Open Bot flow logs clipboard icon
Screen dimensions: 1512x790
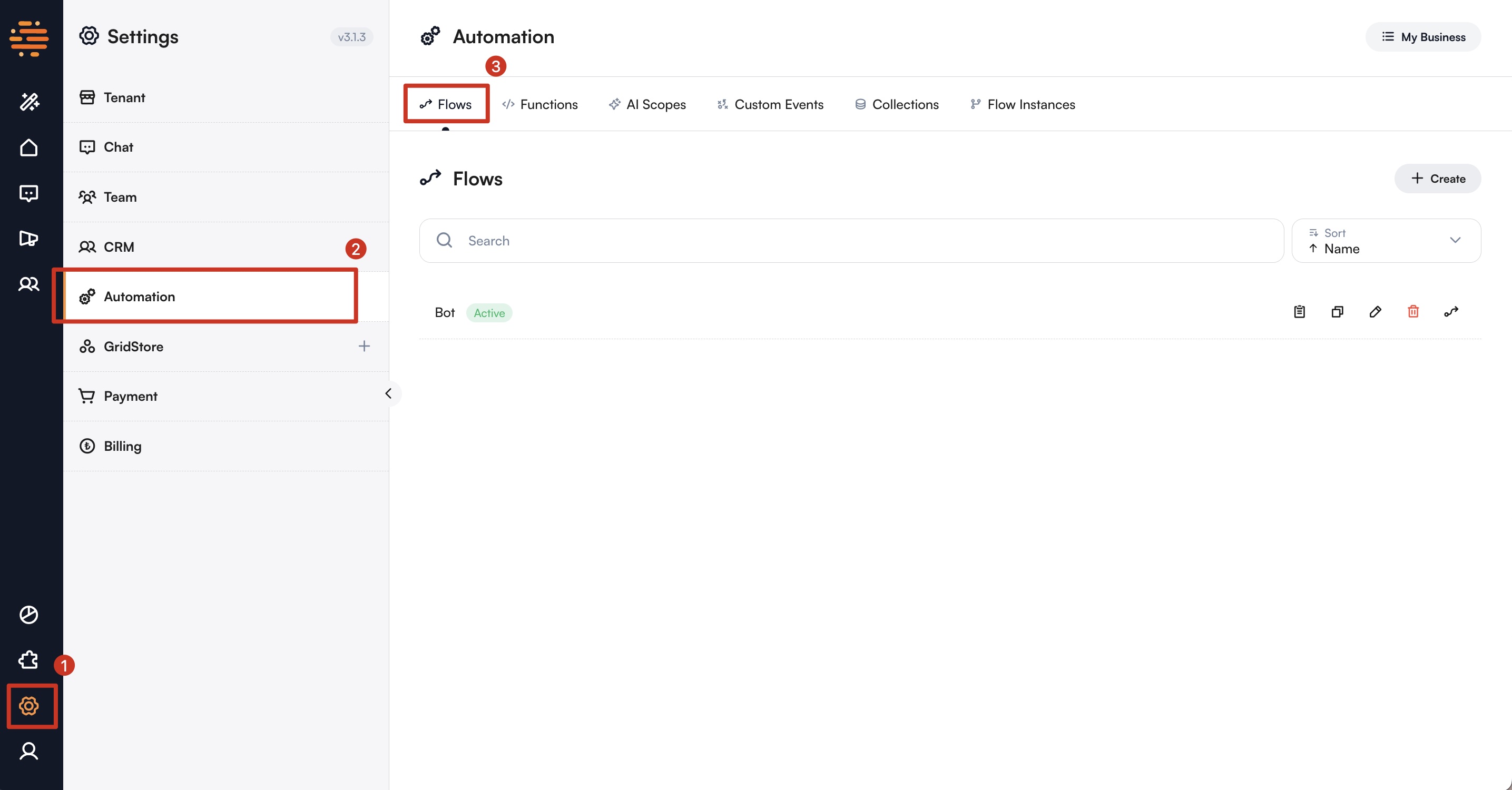click(1299, 312)
